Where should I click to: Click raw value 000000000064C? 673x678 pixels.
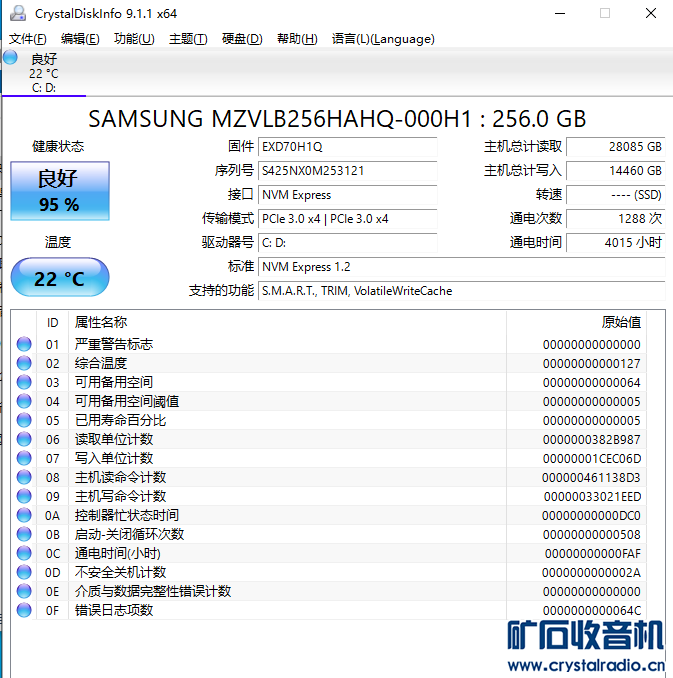[592, 611]
